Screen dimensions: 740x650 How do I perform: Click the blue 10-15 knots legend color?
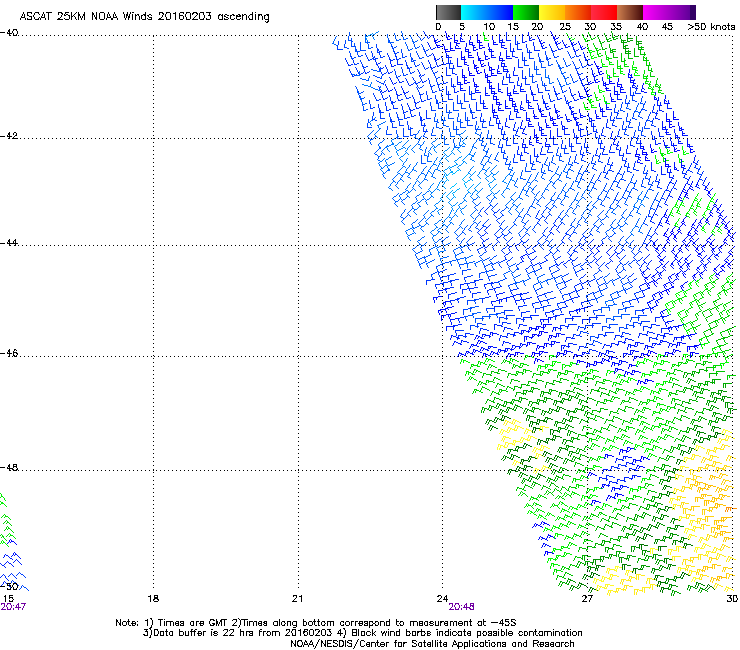point(500,12)
